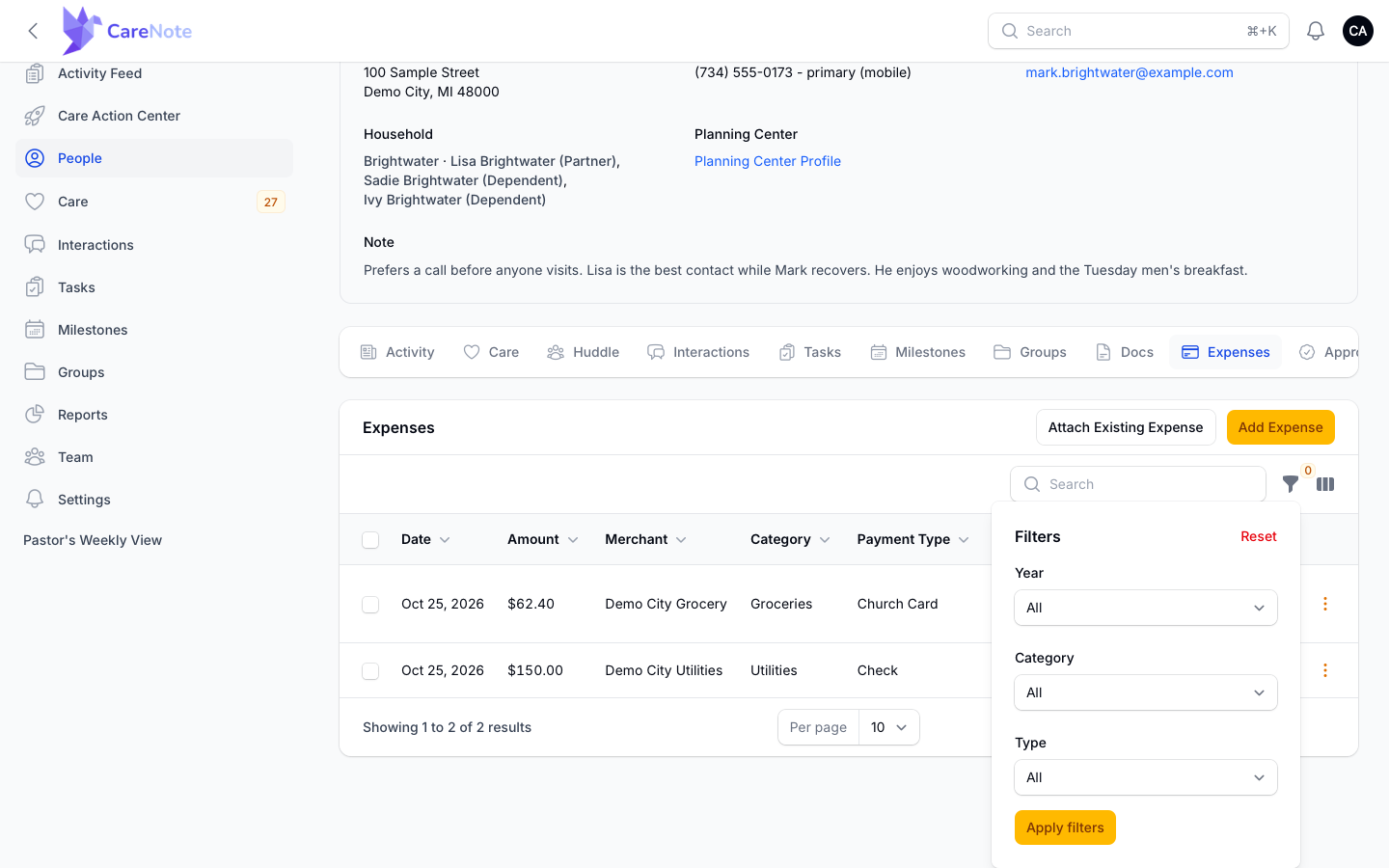This screenshot has height=868, width=1389.
Task: Click the filter funnel icon
Action: tap(1291, 484)
